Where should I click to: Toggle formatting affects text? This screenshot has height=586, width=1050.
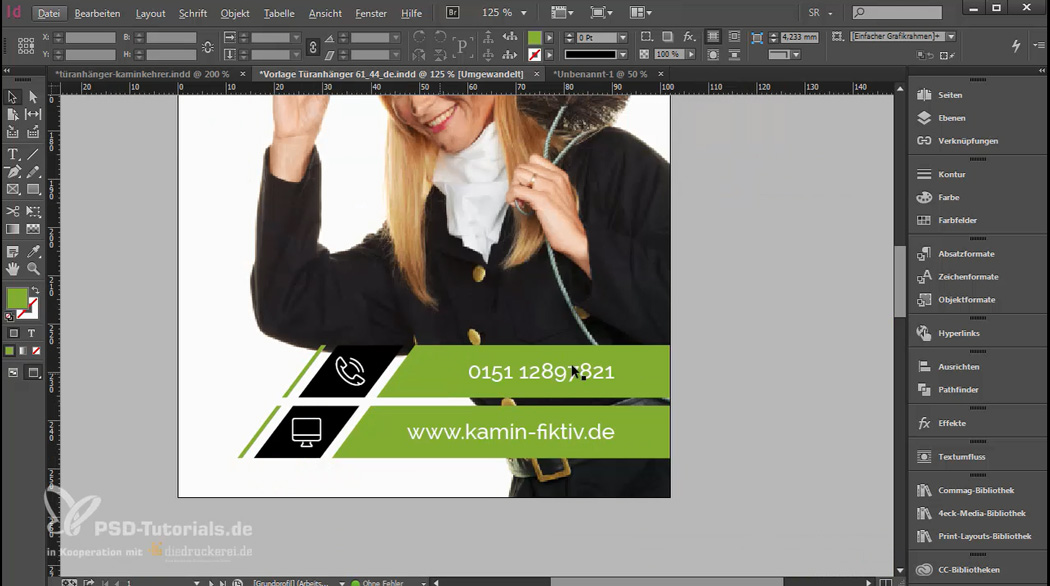[31, 333]
